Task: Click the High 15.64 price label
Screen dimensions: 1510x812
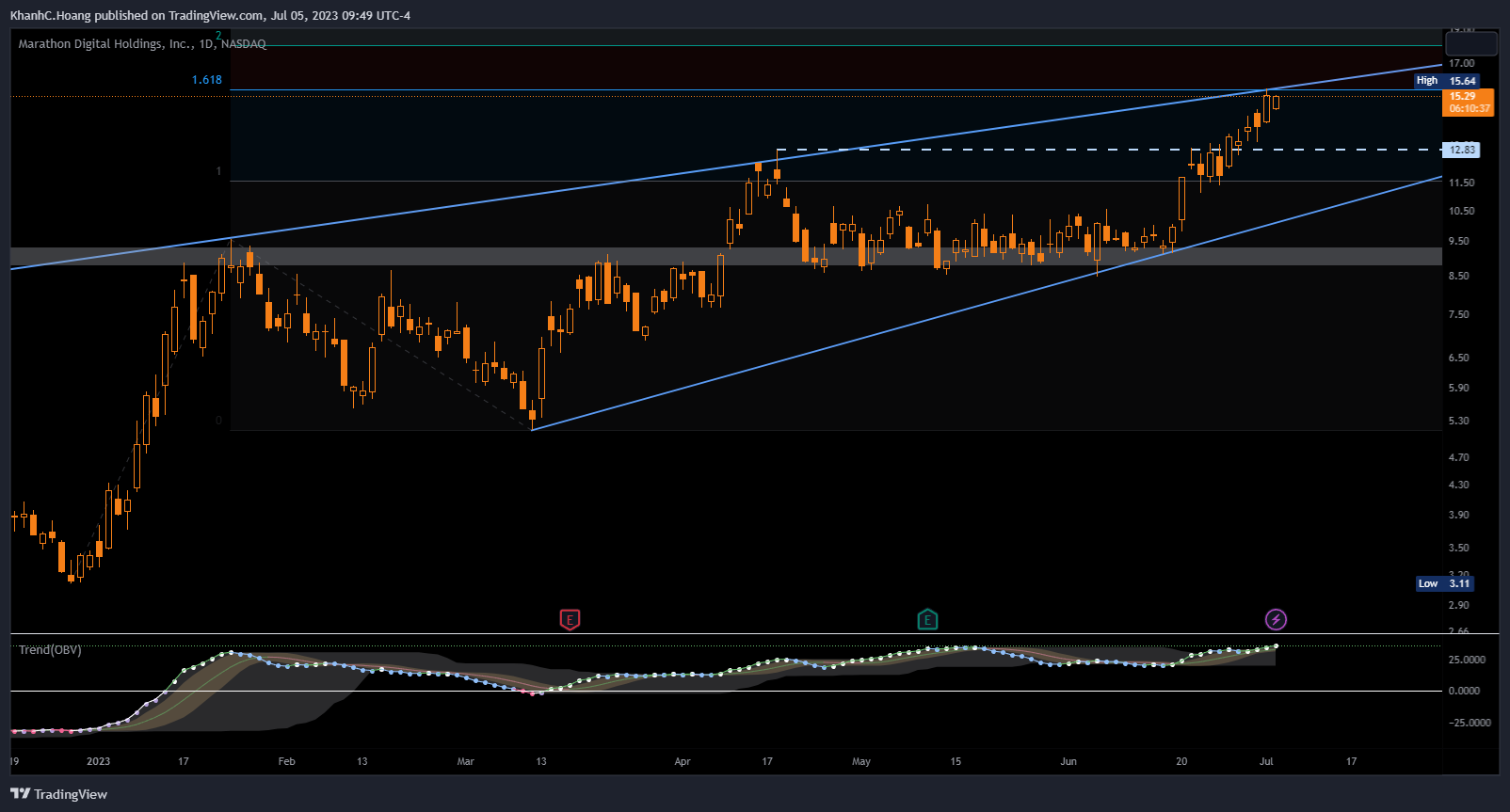Action: click(1446, 81)
